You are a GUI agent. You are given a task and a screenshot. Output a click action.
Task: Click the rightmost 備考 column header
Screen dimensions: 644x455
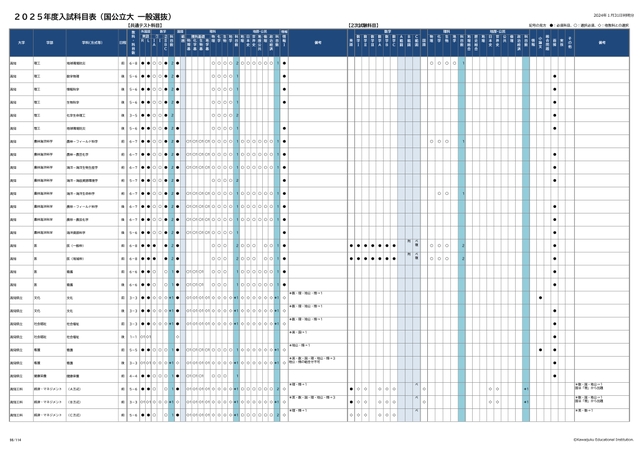pyautogui.click(x=603, y=42)
